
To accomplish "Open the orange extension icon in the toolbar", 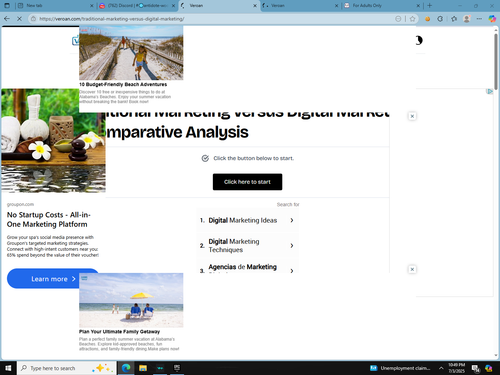I will pyautogui.click(x=427, y=19).
